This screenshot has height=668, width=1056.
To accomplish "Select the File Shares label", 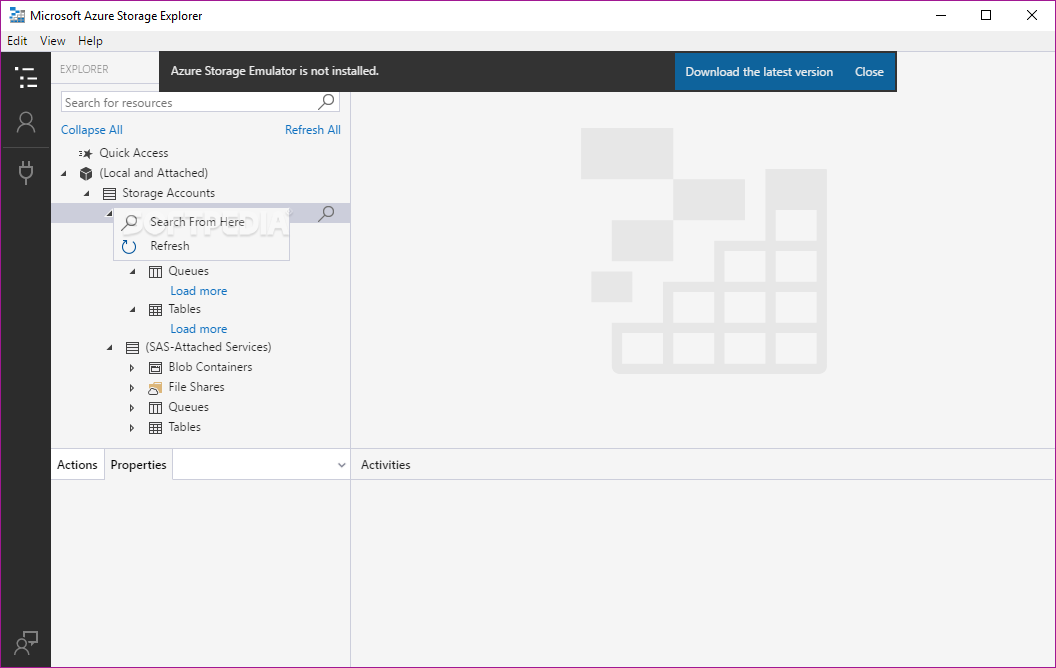I will [196, 387].
